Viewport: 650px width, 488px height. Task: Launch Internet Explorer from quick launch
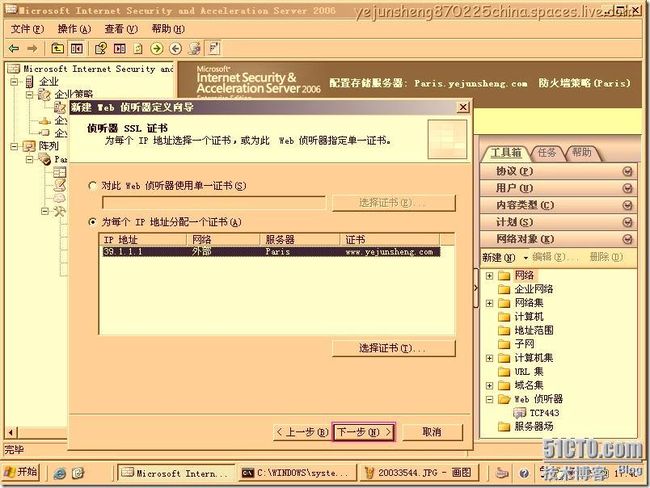pyautogui.click(x=60, y=473)
